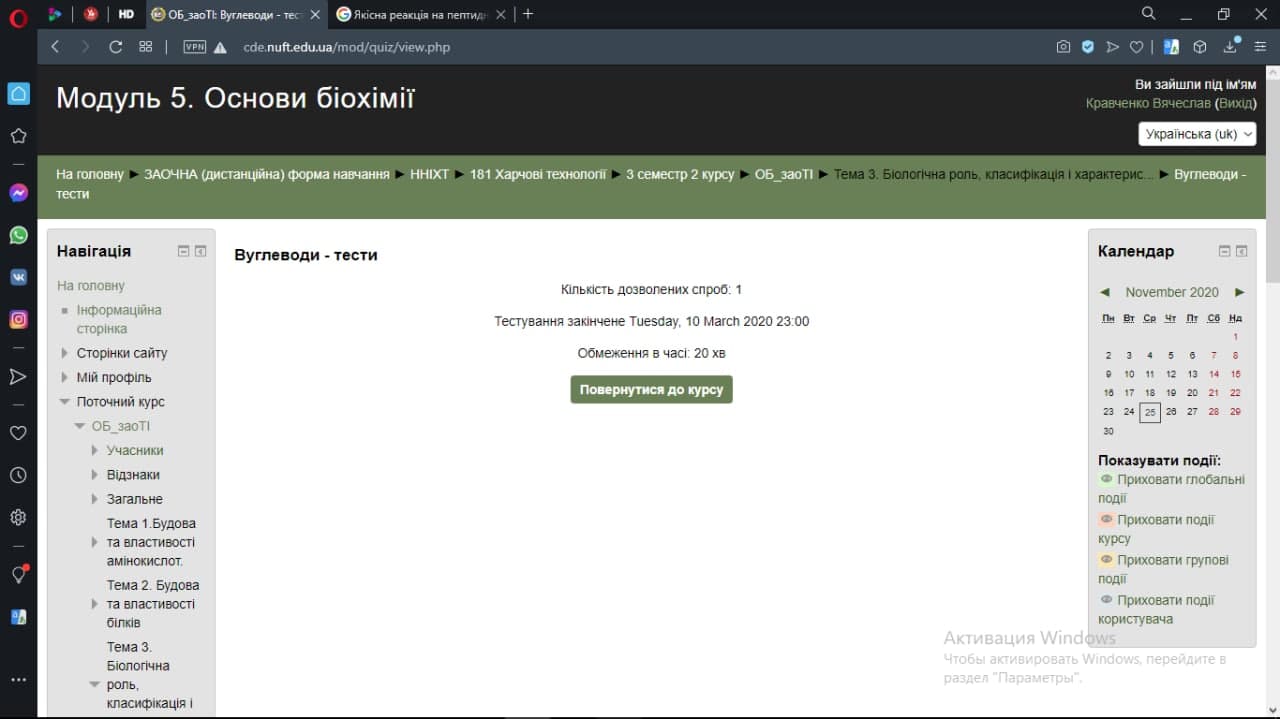1280x719 pixels.
Task: Open VK in the Opera sidebar
Action: [18, 277]
